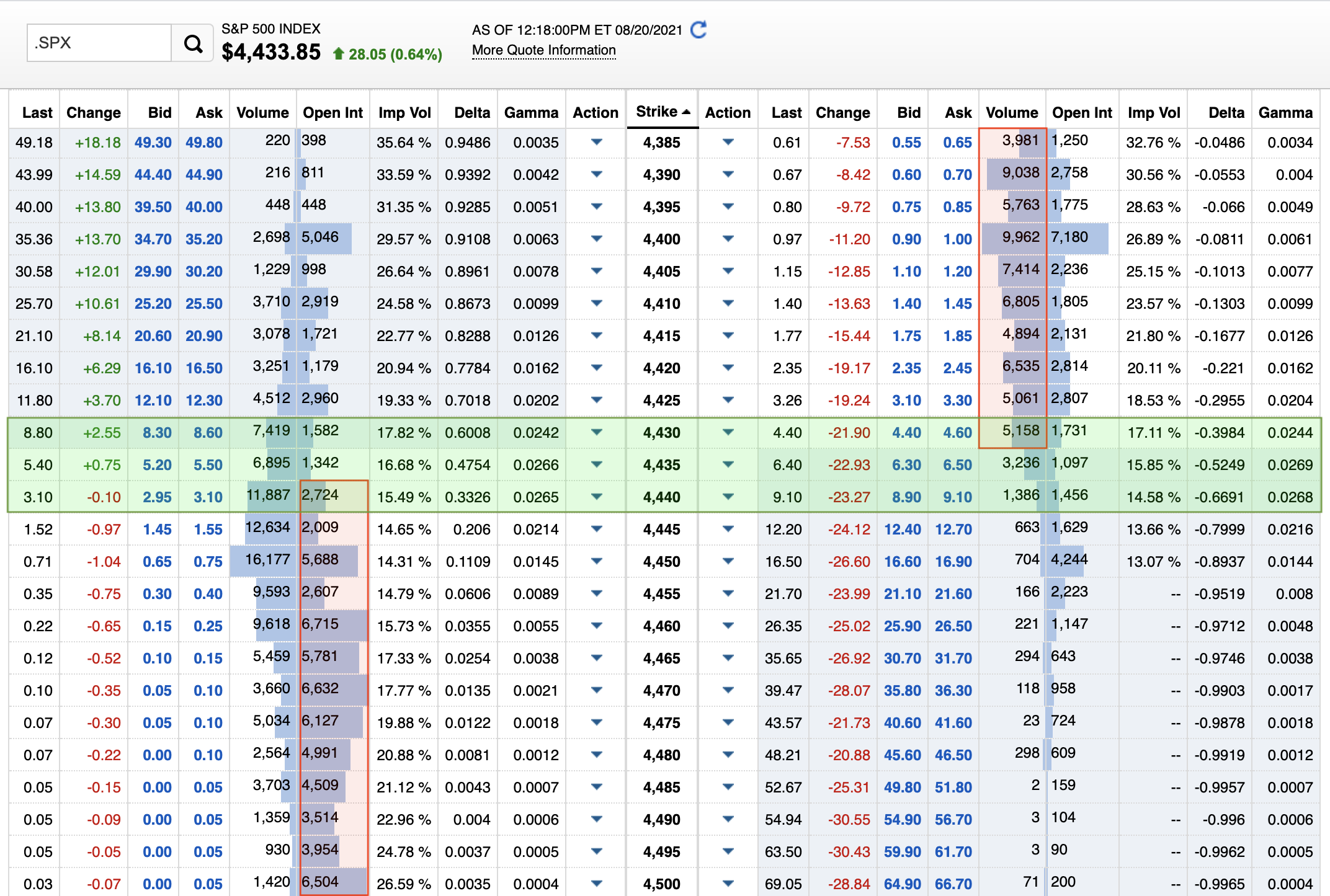The width and height of the screenshot is (1330, 896).
Task: Open call Action dropdown for strike 4,385
Action: (596, 142)
